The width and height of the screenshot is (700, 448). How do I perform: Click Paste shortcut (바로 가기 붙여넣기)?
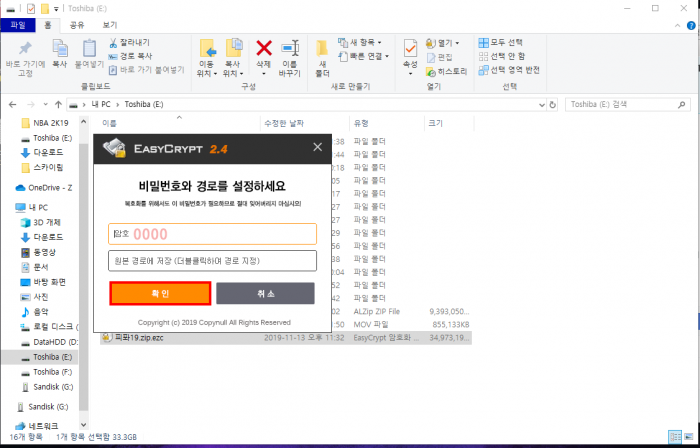pos(147,70)
